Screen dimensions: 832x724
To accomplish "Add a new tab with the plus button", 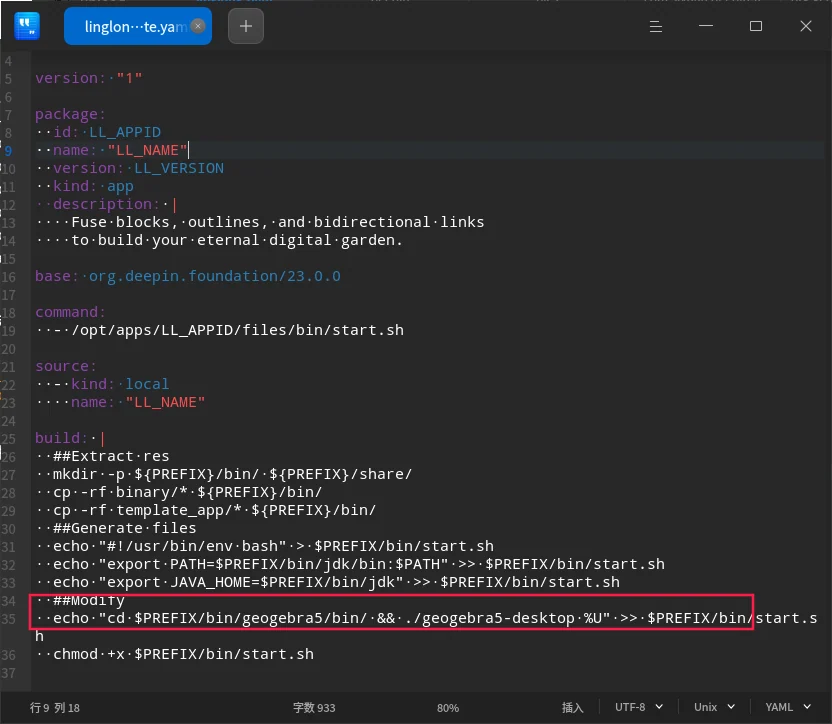I will click(x=246, y=26).
